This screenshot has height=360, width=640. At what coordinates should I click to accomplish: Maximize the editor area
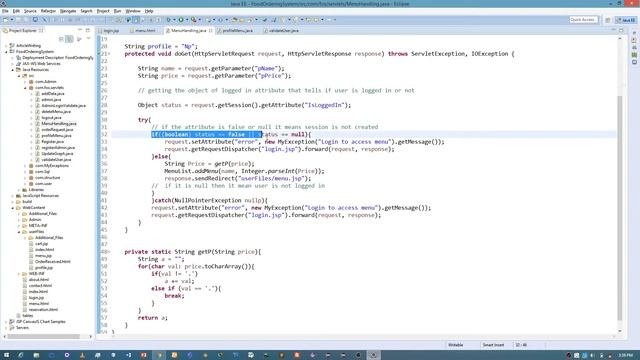pos(621,30)
